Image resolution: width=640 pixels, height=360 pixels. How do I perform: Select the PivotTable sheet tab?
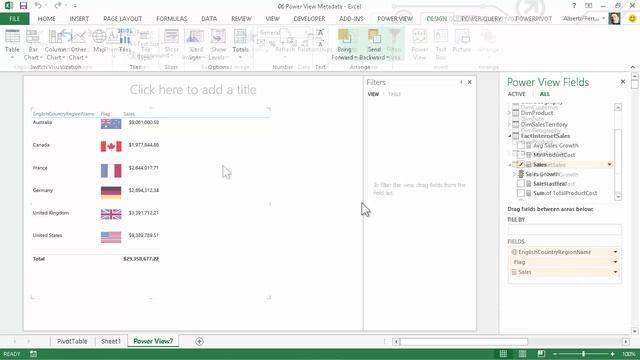(x=72, y=341)
